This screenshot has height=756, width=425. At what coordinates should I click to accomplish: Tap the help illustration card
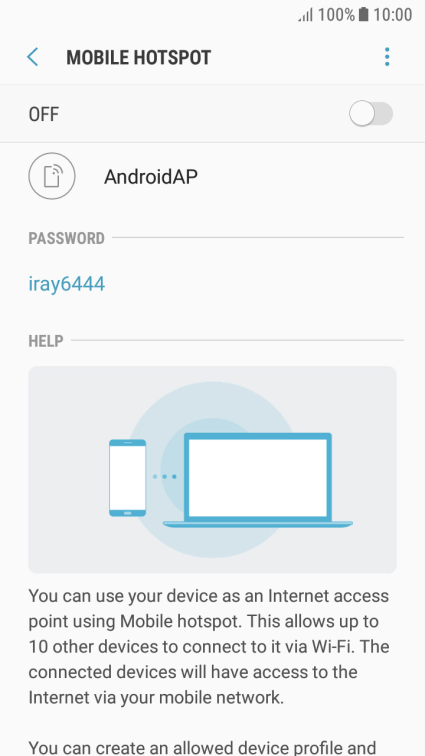point(212,470)
